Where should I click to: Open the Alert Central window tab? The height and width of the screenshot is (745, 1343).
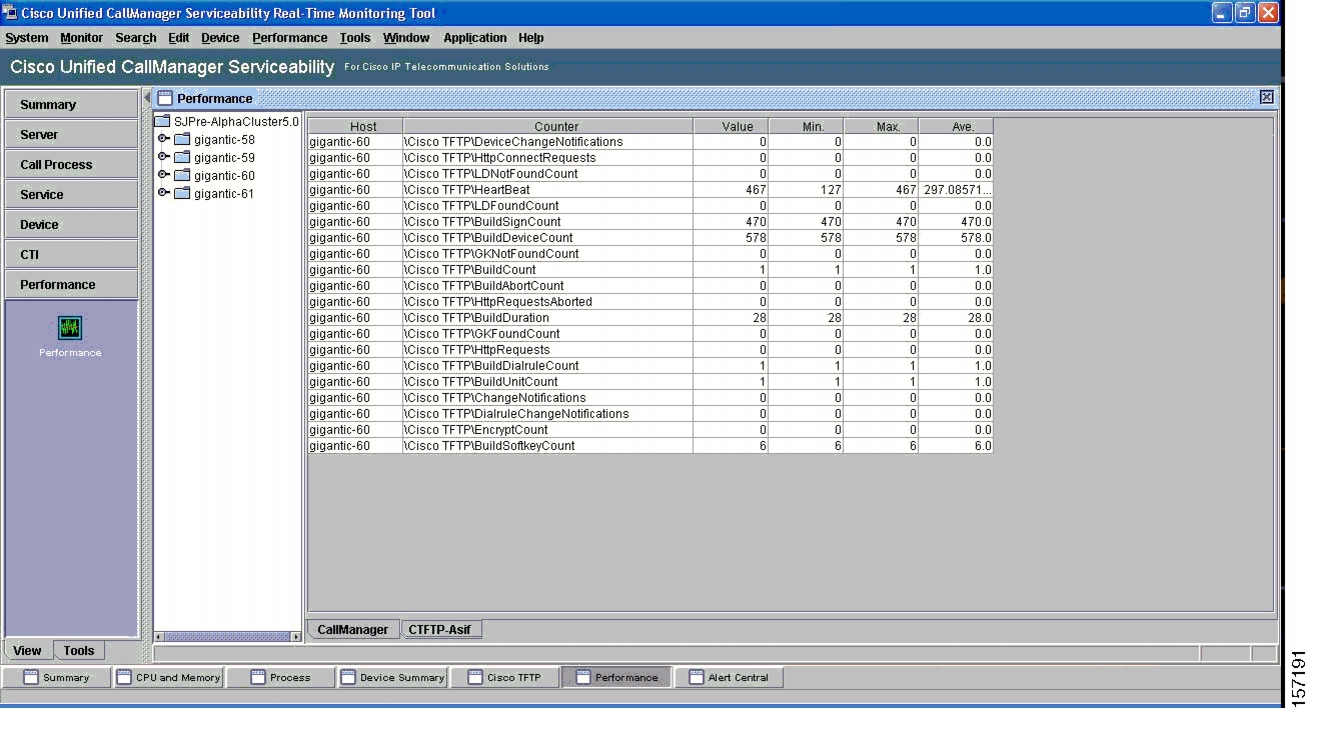click(x=729, y=677)
